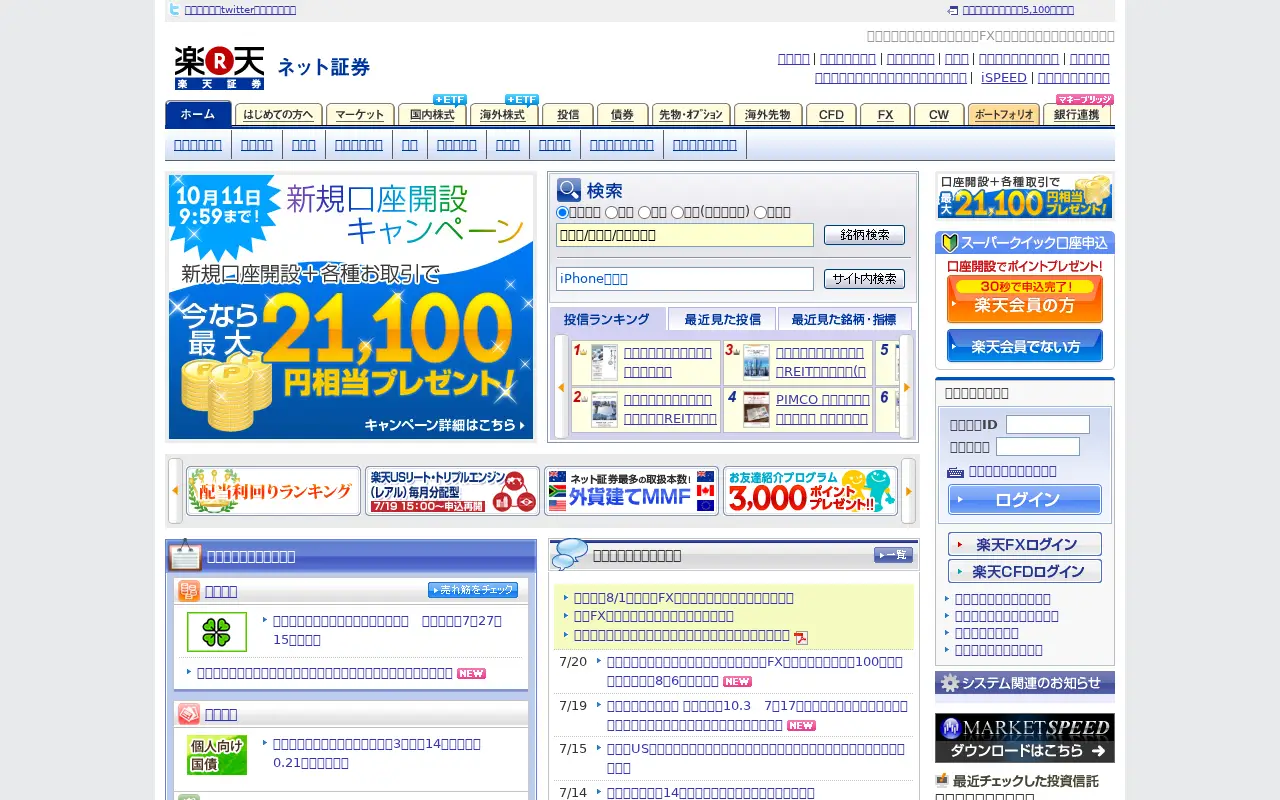This screenshot has width=1280, height=800.
Task: Click the four-leaf clover thumbnail
Action: (x=217, y=632)
